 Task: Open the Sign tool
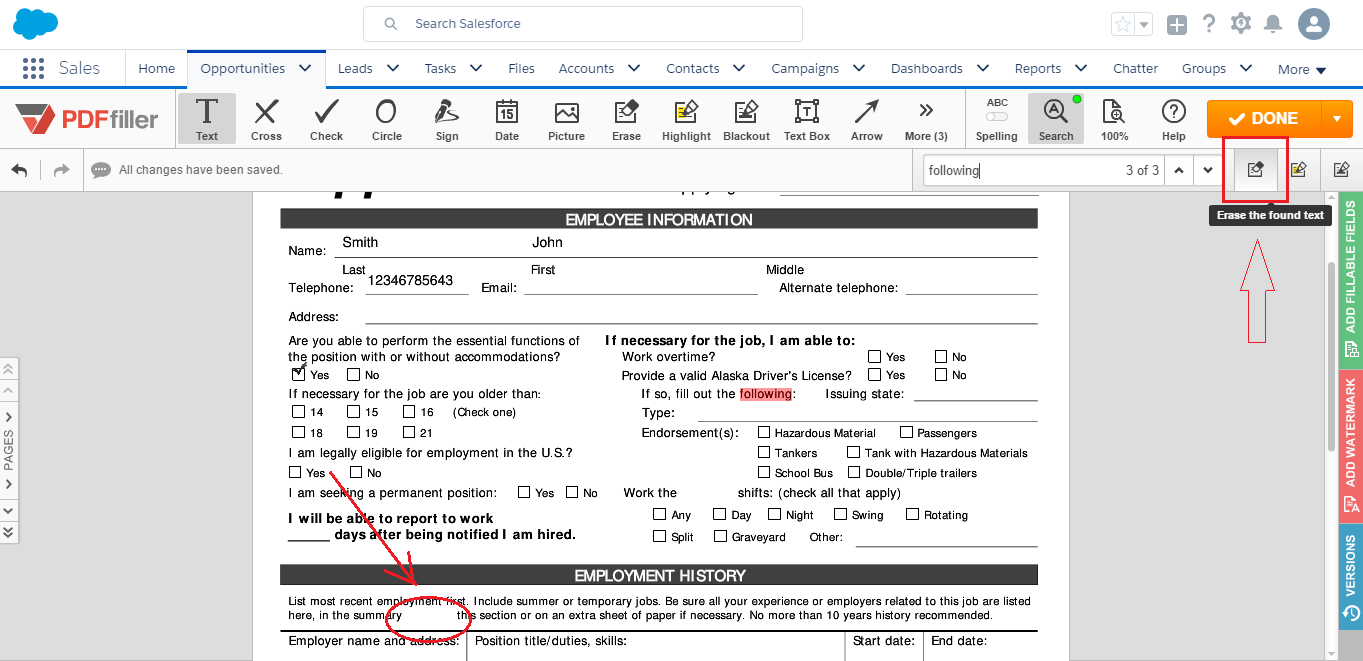pyautogui.click(x=447, y=118)
